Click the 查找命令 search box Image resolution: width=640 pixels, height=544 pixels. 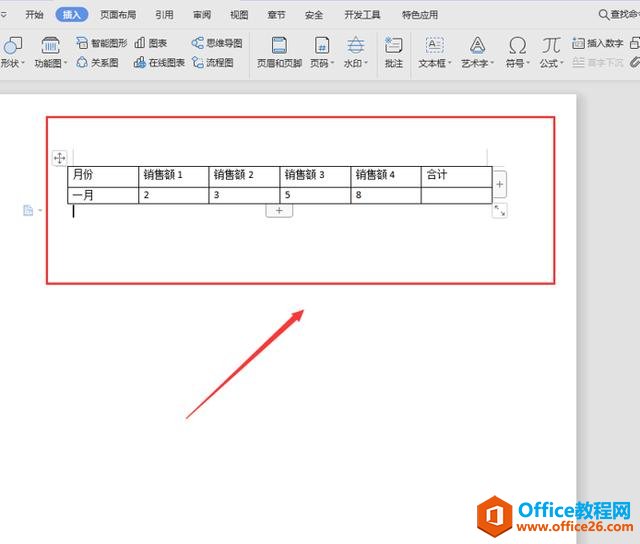(x=618, y=15)
